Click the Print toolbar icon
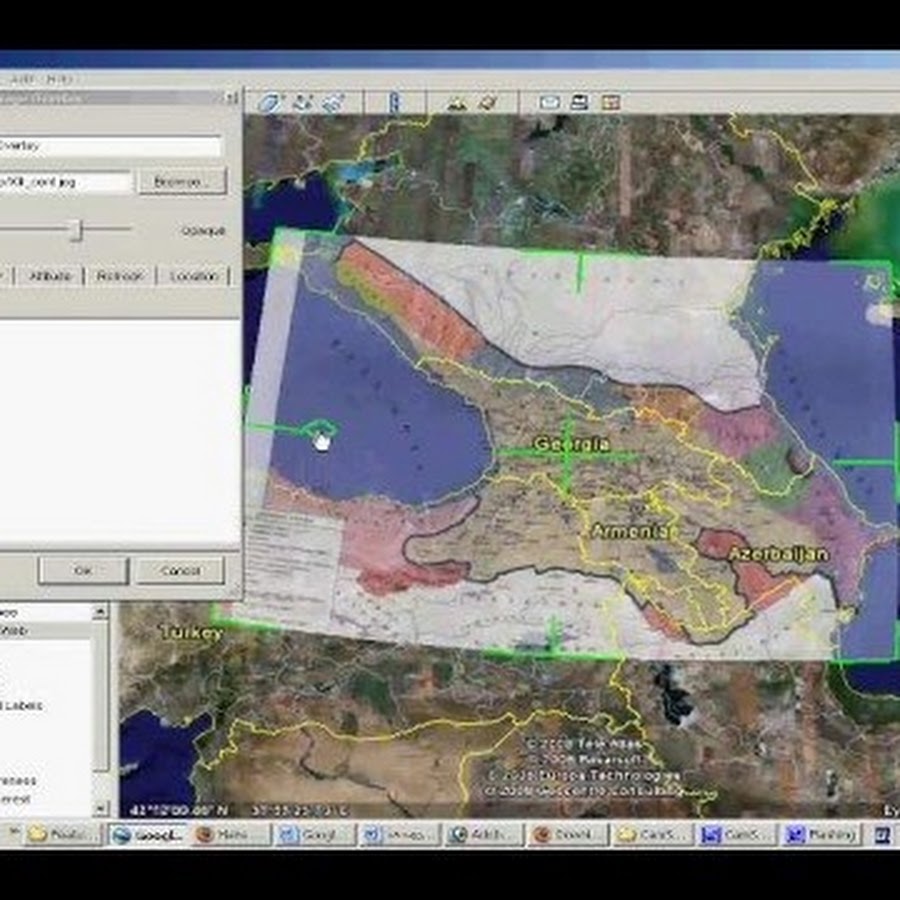Screen dimensions: 900x900 point(580,103)
